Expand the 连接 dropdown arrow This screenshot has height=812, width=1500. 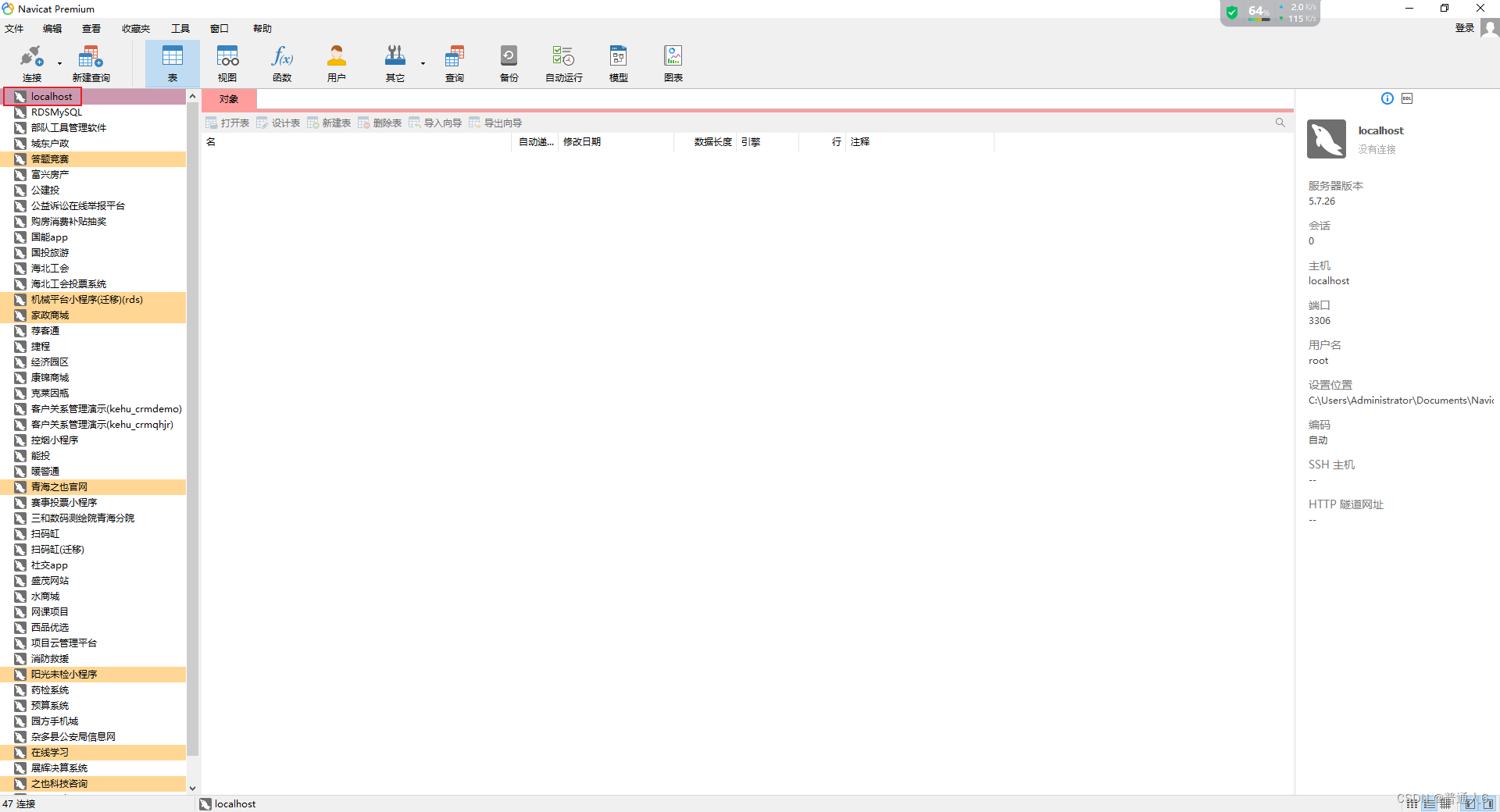59,63
